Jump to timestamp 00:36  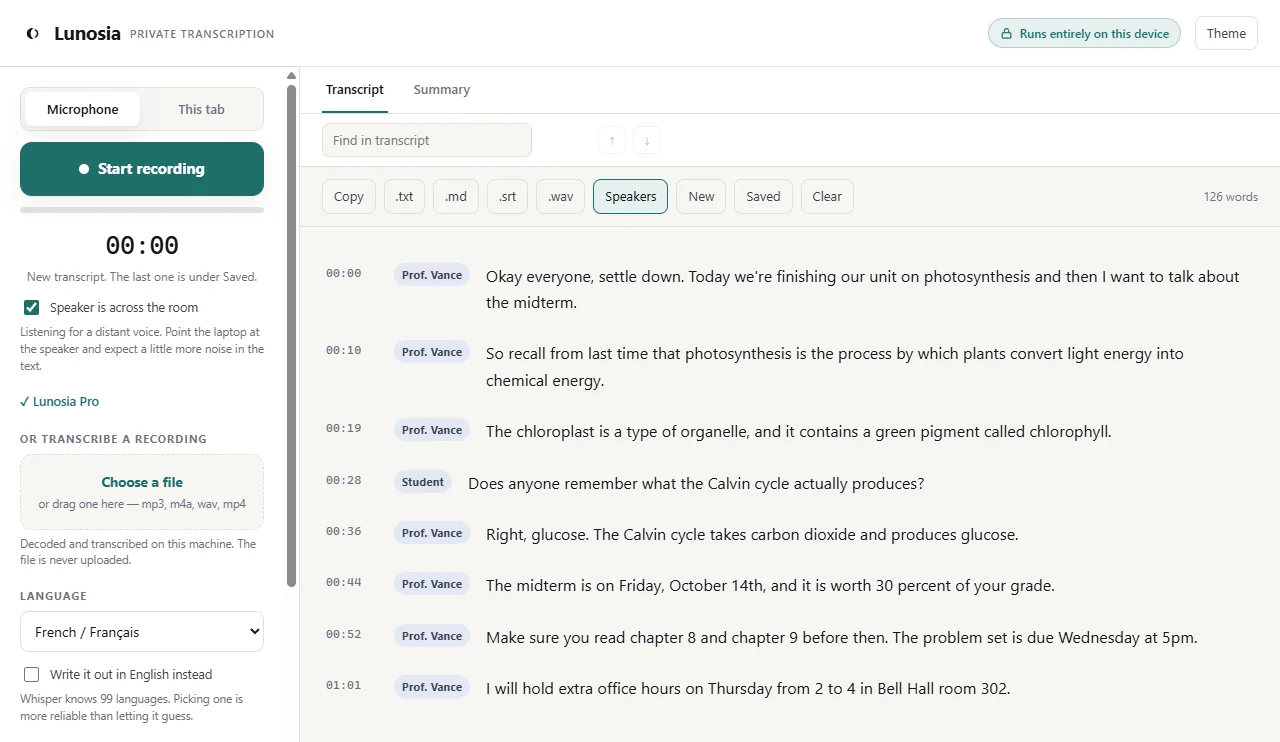[x=343, y=531]
